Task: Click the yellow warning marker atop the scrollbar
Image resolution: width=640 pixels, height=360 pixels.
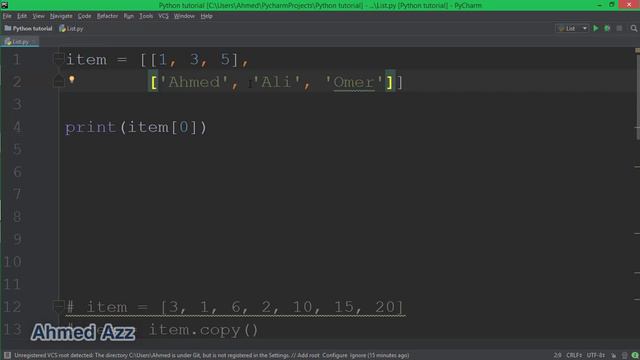Action: [638, 50]
